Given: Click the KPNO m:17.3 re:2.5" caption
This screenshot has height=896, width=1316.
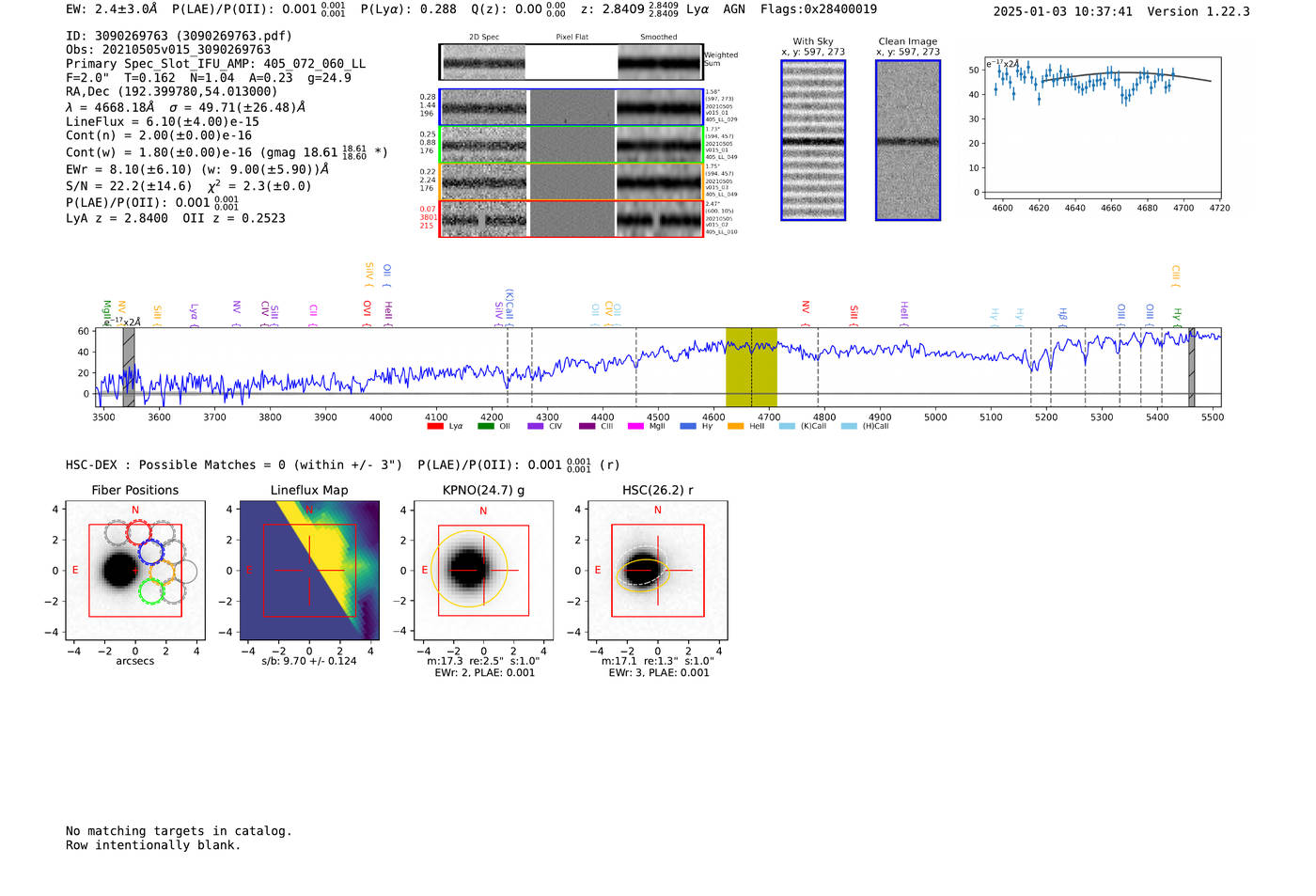Looking at the screenshot, I should click(x=483, y=661).
